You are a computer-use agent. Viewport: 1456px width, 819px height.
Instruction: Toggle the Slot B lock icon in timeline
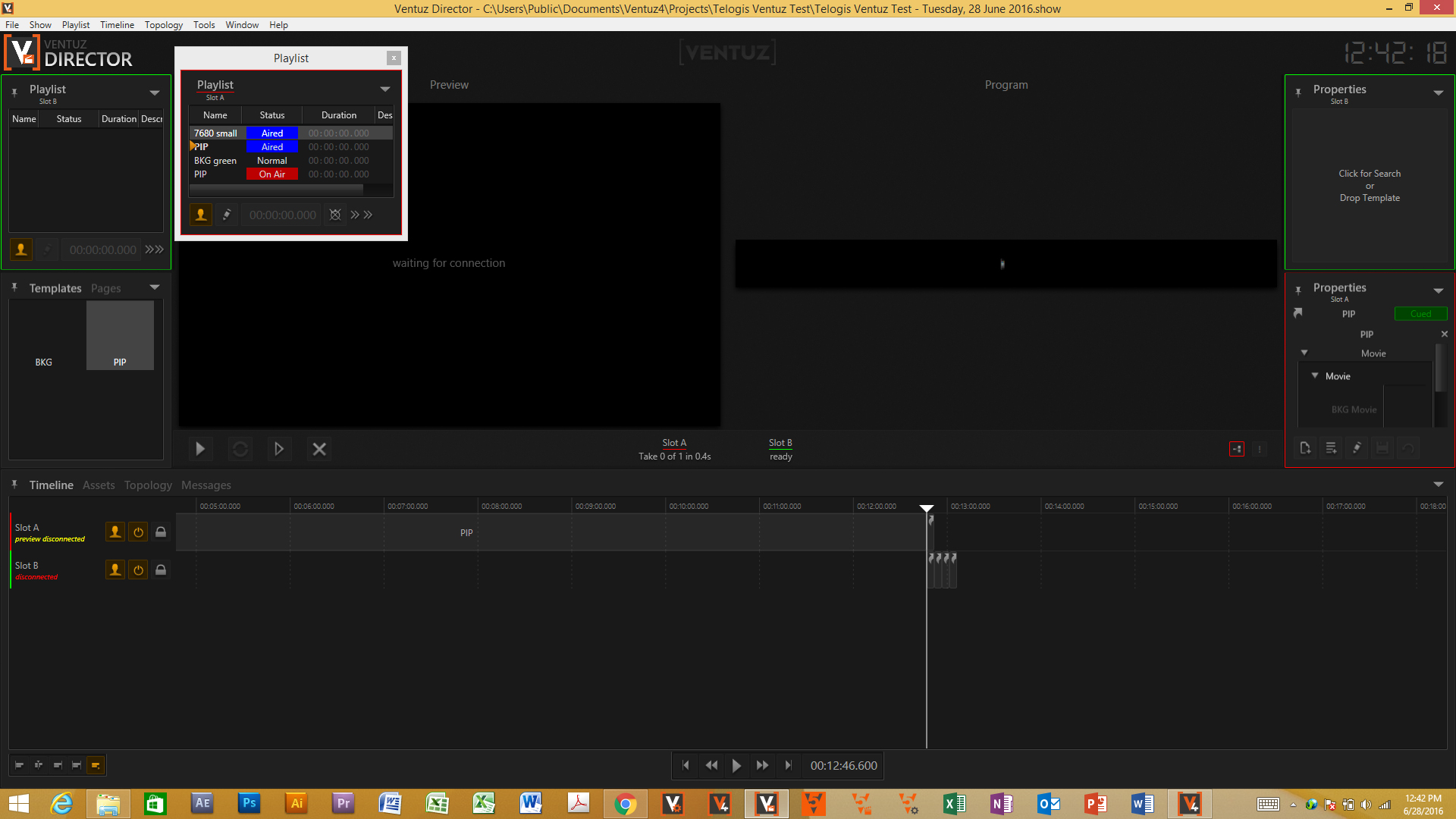point(161,570)
